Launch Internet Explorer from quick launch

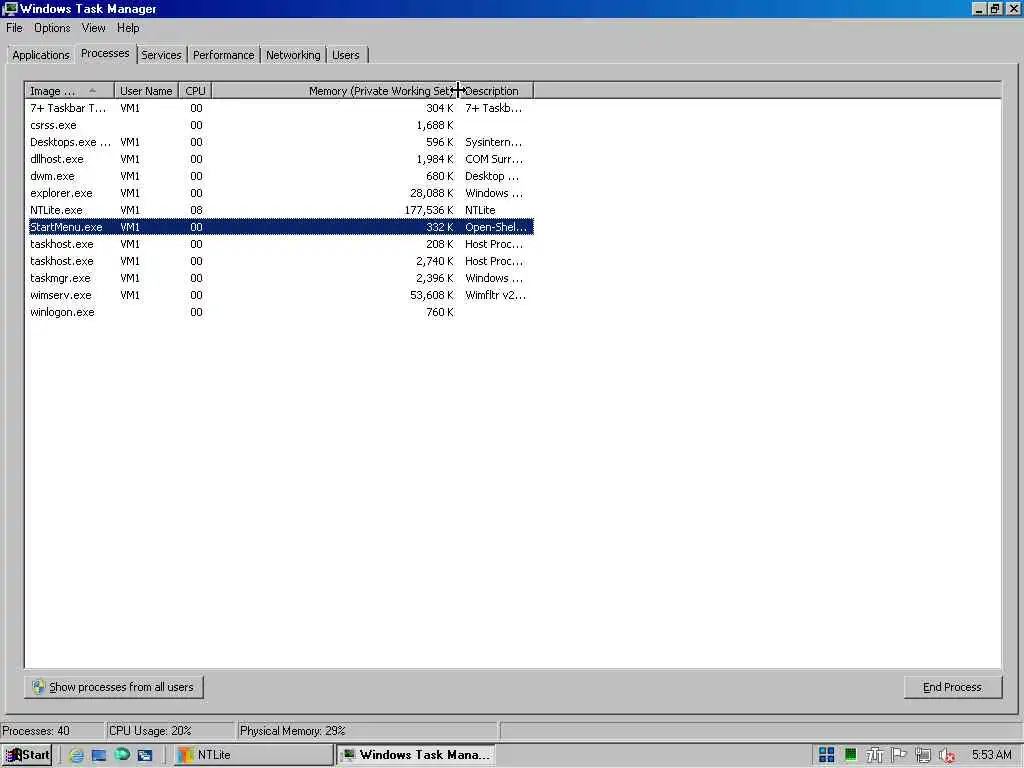[x=76, y=755]
